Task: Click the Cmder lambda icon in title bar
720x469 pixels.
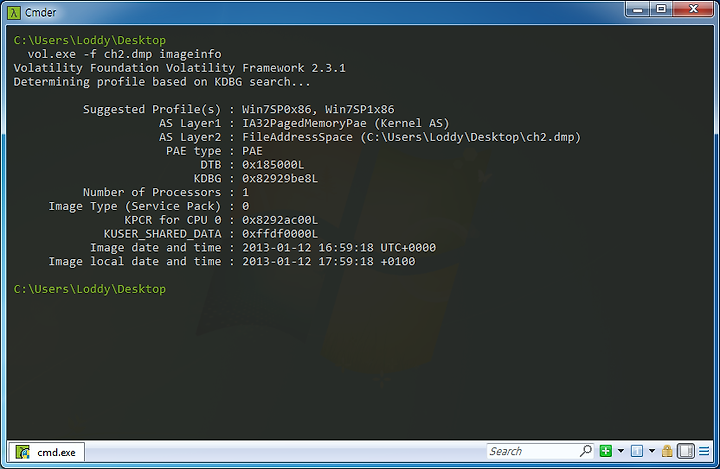Action: pos(14,12)
